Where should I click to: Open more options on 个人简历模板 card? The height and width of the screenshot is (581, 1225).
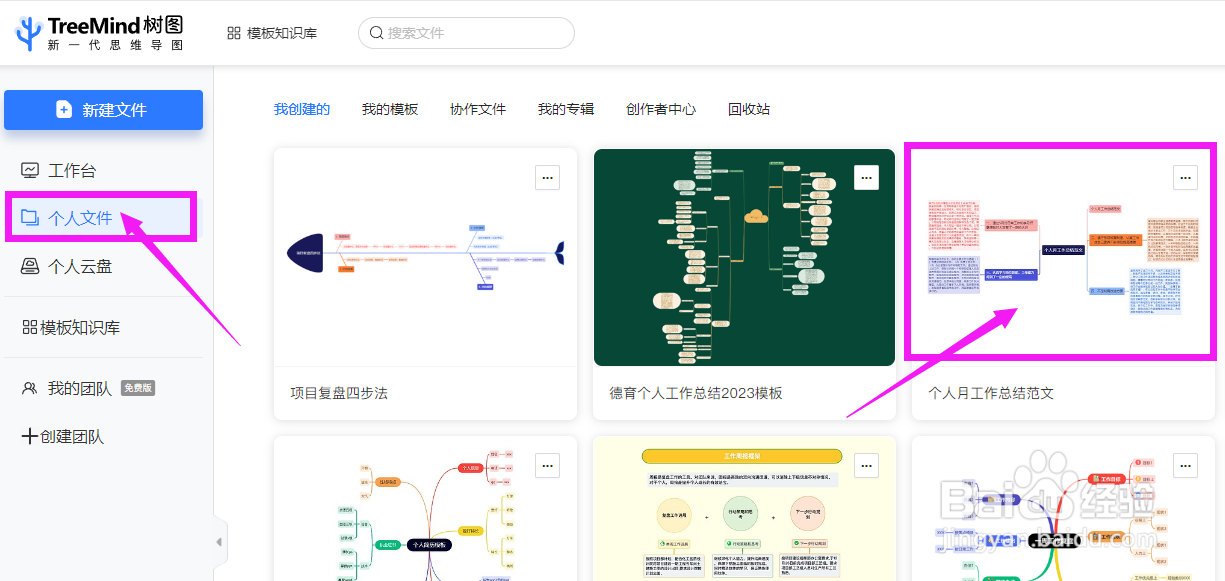pyautogui.click(x=547, y=465)
